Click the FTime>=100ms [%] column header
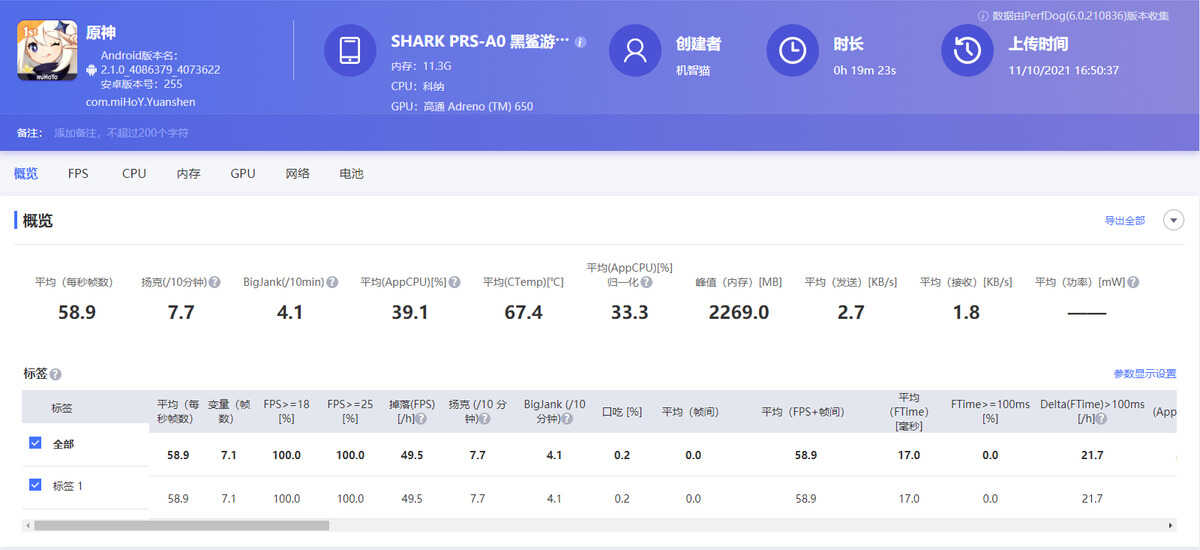Image resolution: width=1200 pixels, height=550 pixels. coord(990,411)
